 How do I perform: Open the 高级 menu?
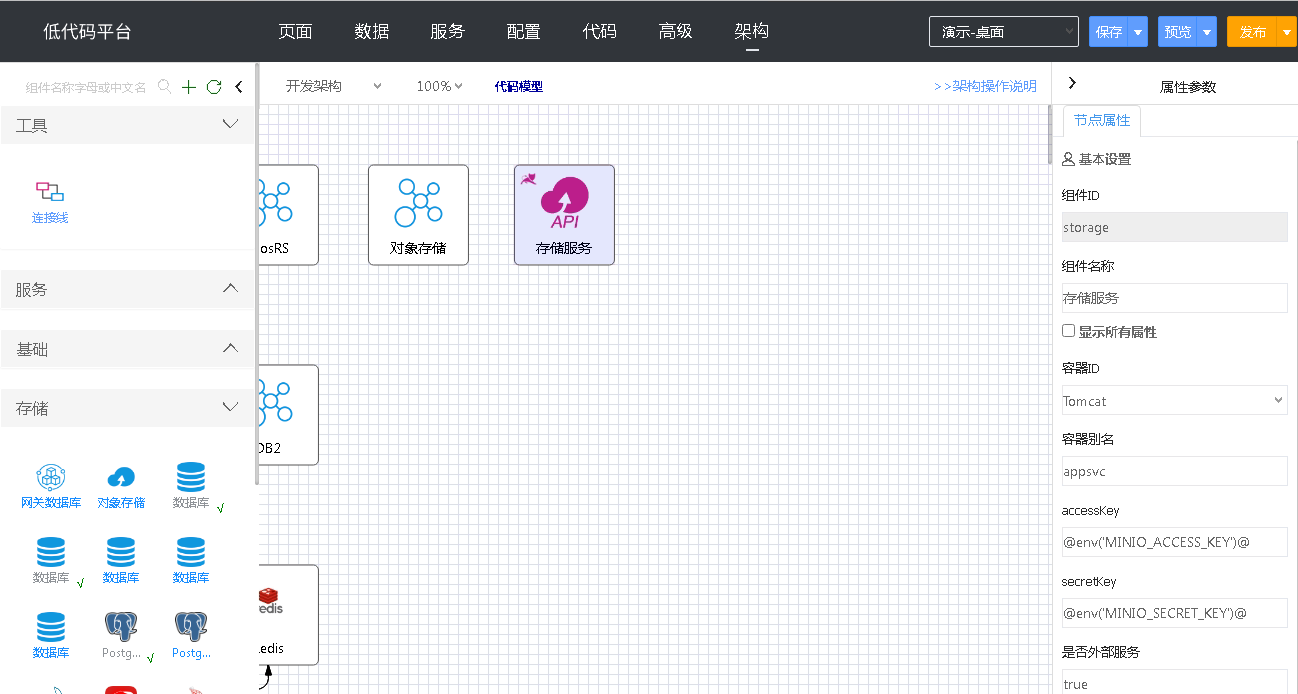(675, 31)
